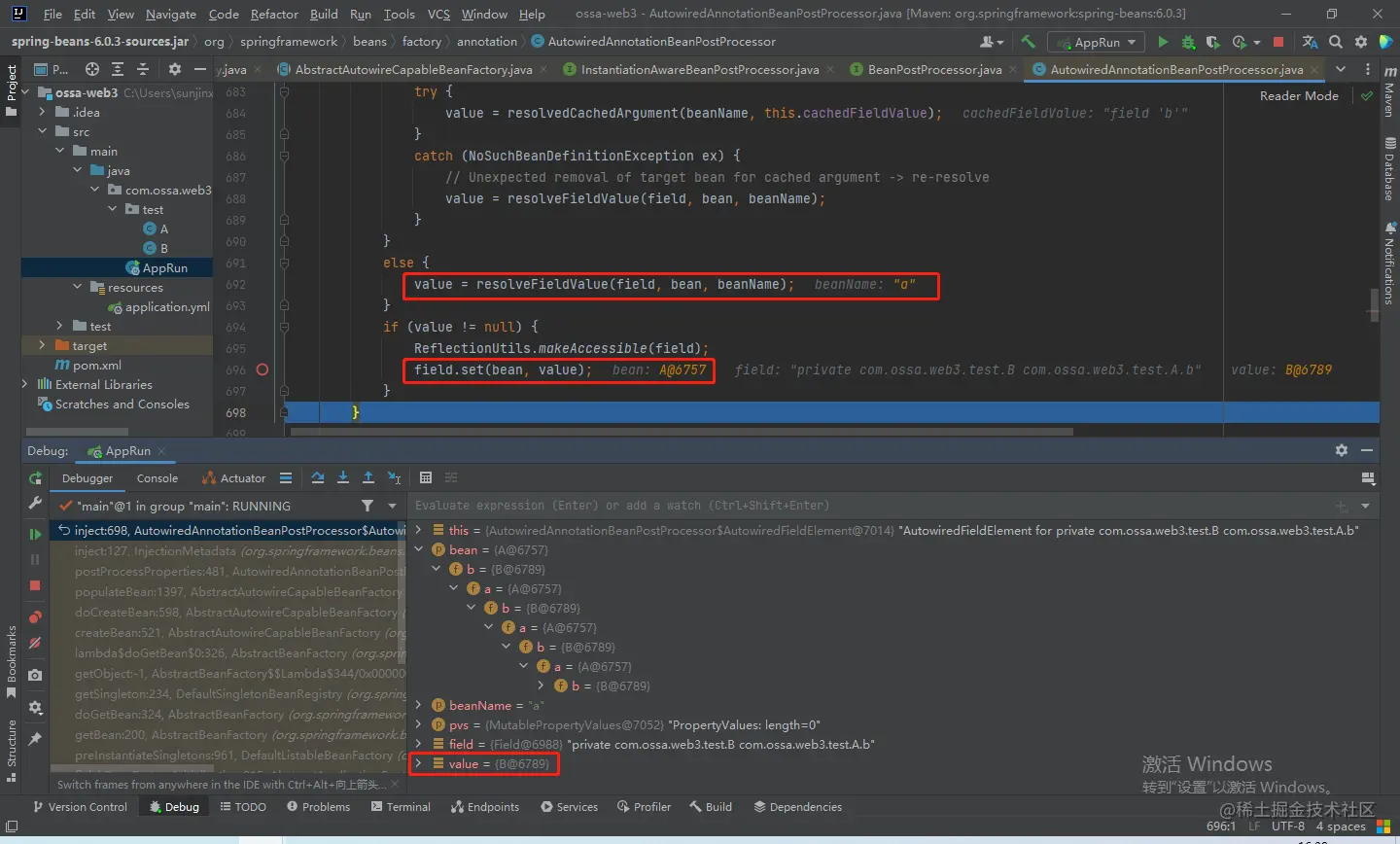Open the File menu
The image size is (1400, 844).
coord(52,14)
